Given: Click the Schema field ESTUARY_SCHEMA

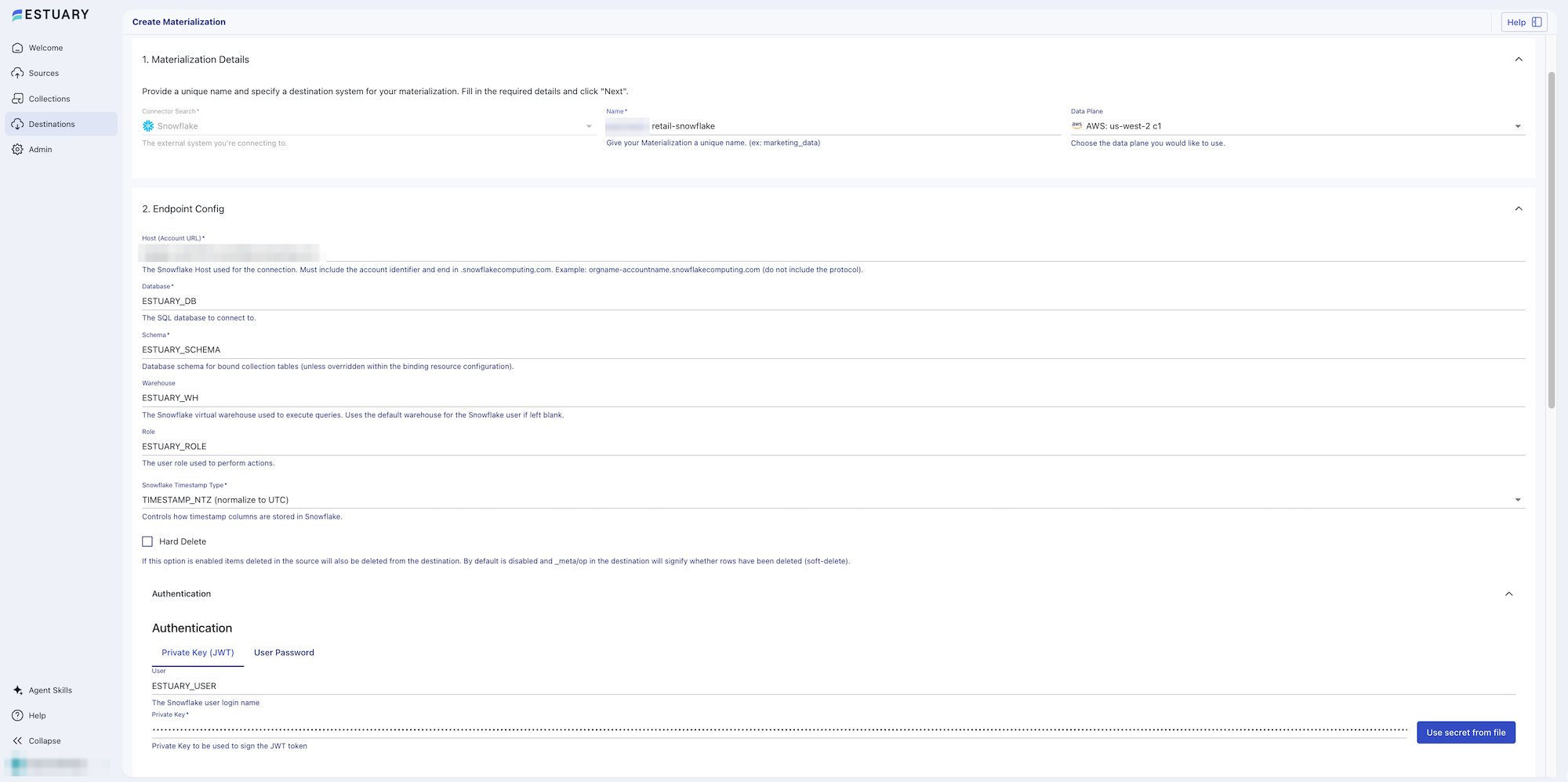Looking at the screenshot, I should coord(833,349).
